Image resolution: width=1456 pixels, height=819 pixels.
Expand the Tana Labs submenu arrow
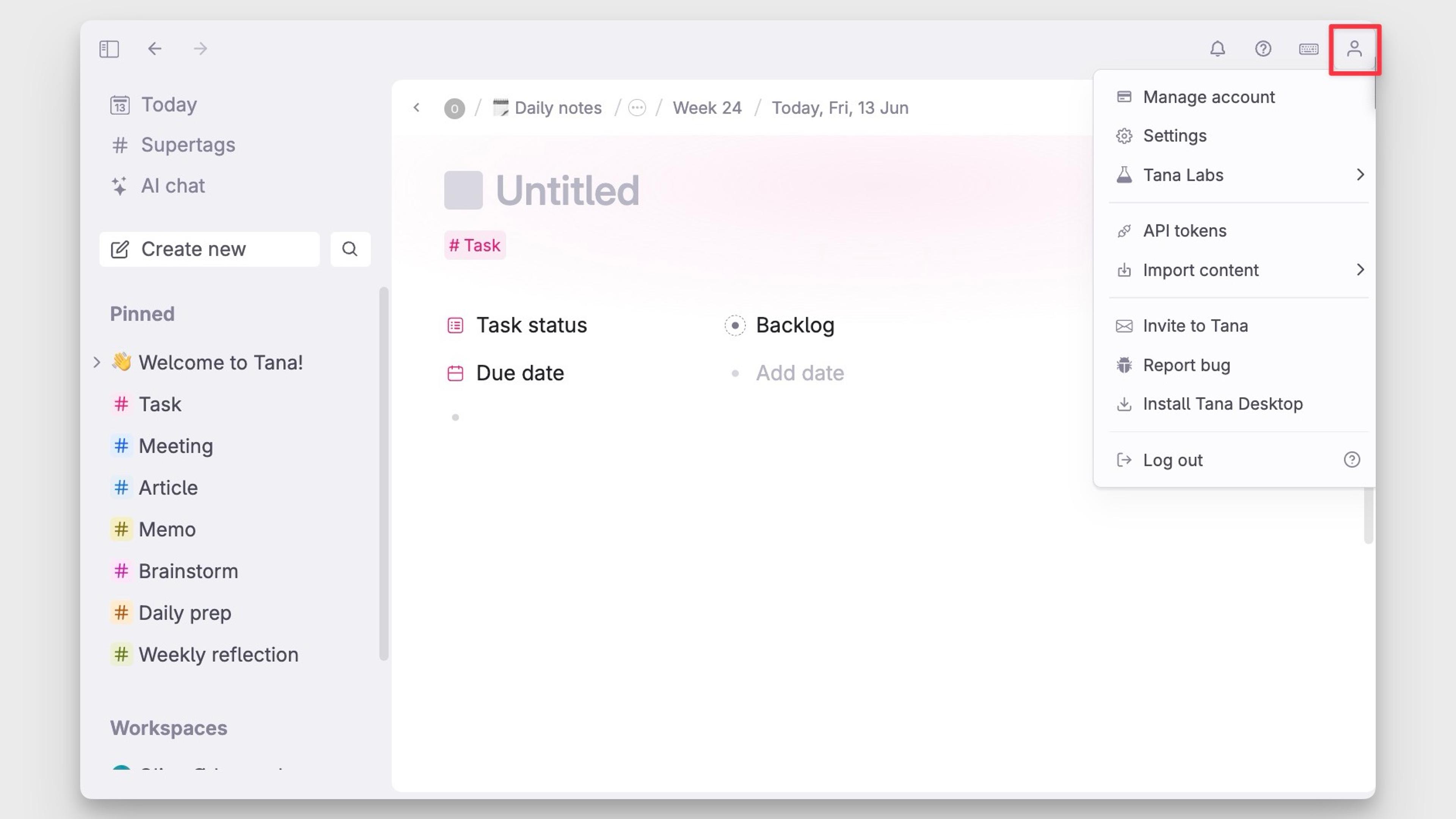coord(1360,175)
